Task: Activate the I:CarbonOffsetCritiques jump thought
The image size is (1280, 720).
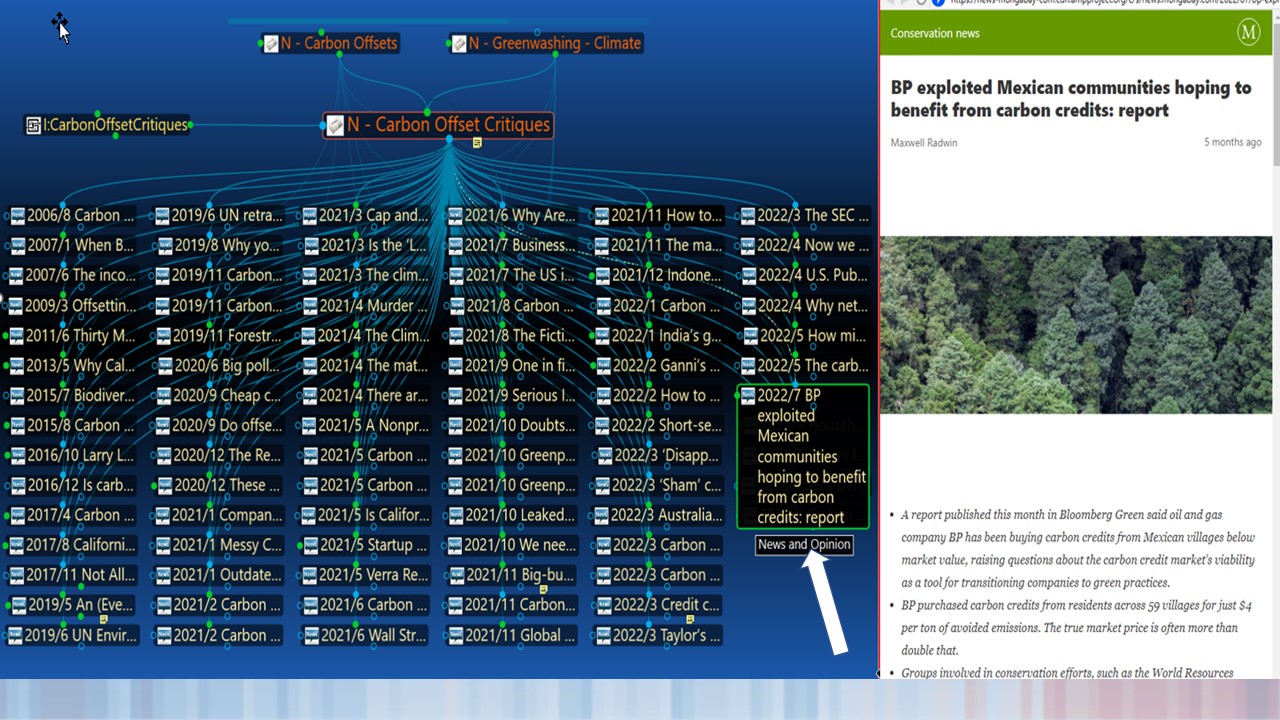Action: click(107, 125)
